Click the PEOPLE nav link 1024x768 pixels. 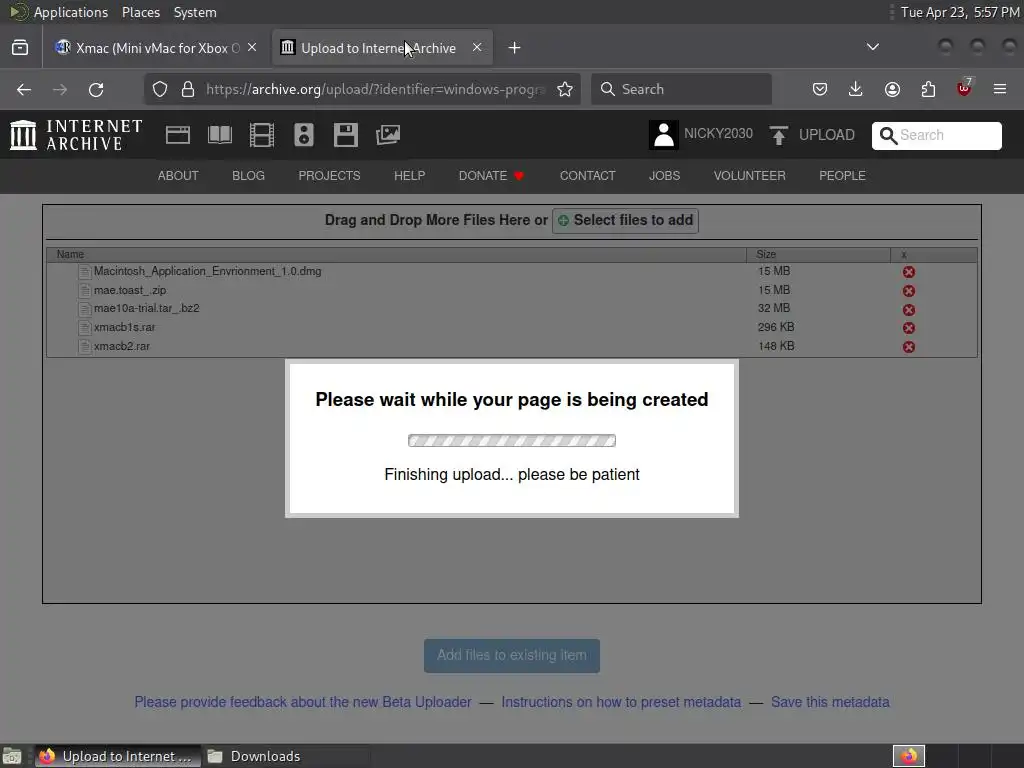pyautogui.click(x=842, y=176)
